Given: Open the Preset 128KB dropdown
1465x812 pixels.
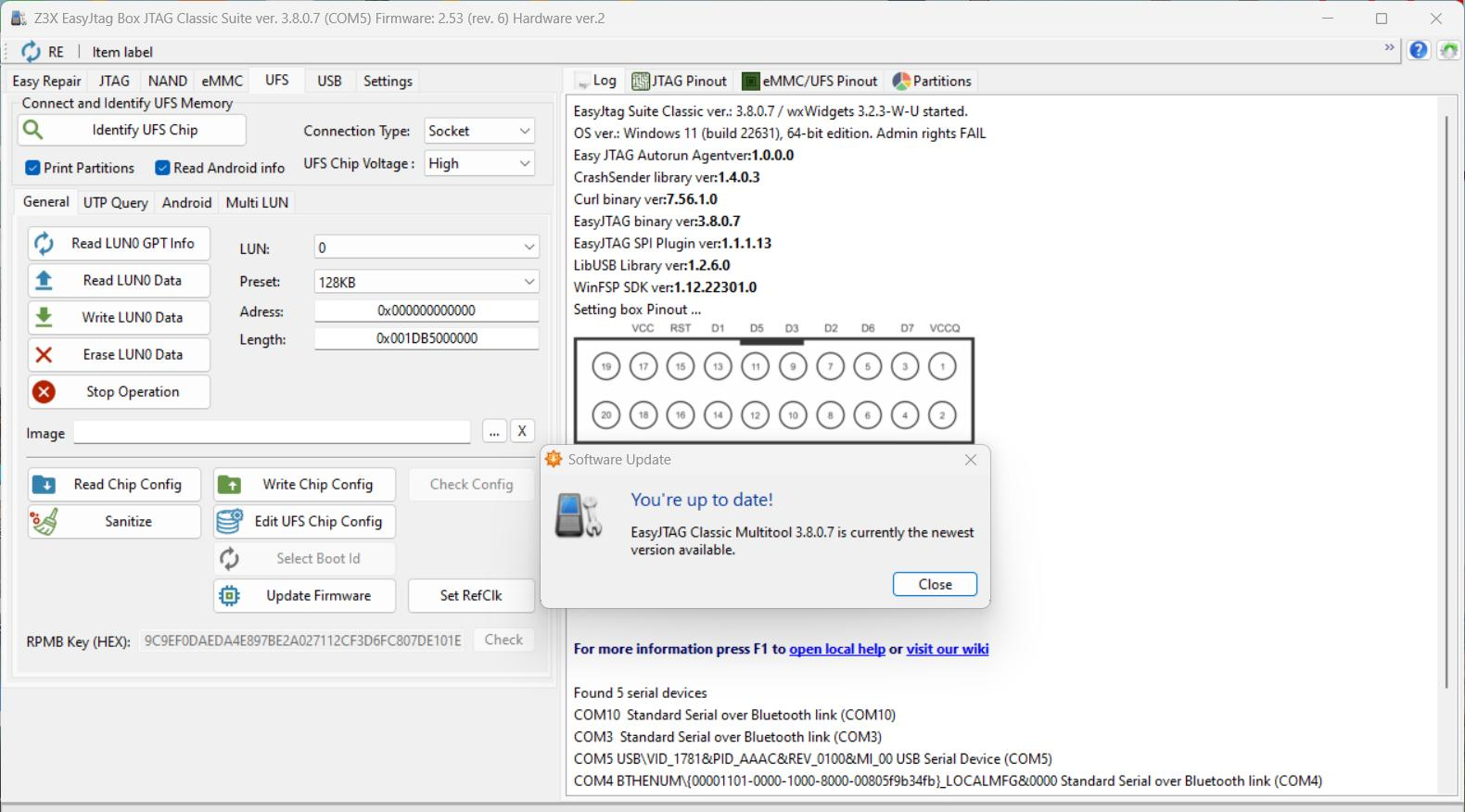Looking at the screenshot, I should [x=427, y=282].
